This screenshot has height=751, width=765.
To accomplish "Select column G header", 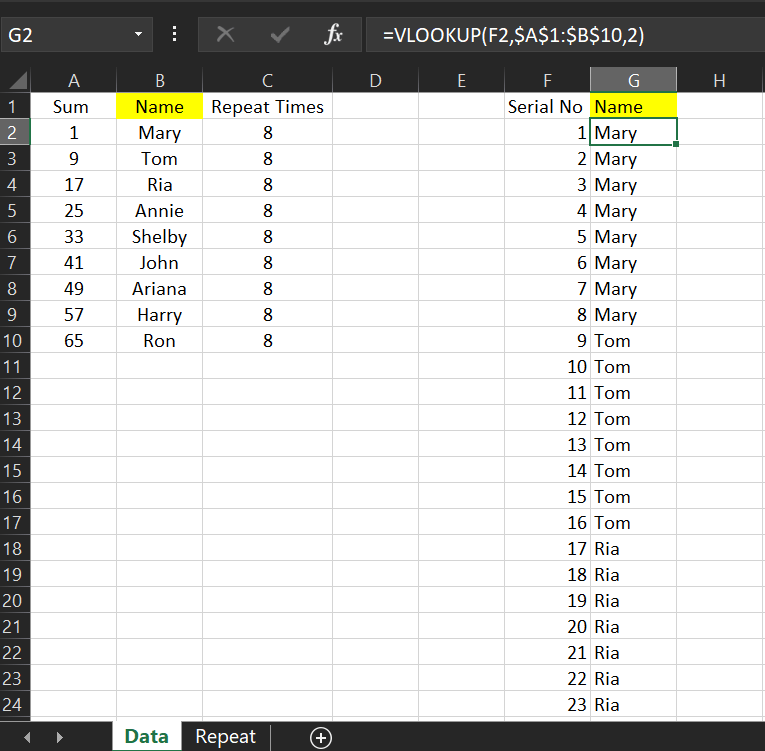I will [633, 81].
